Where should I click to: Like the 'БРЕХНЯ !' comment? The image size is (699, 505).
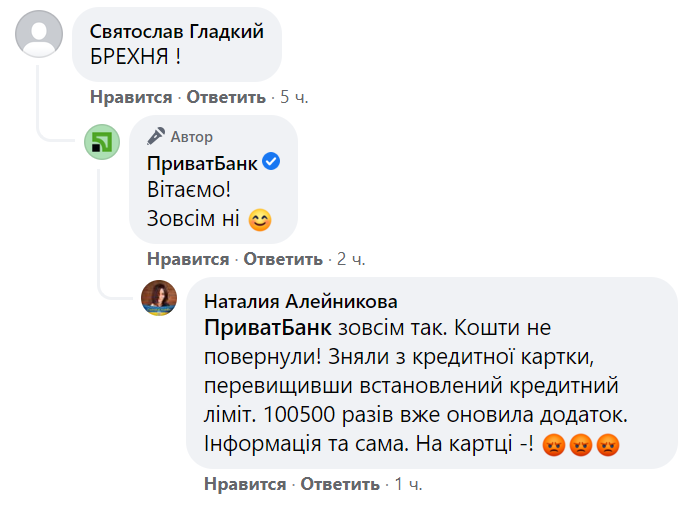[x=132, y=97]
